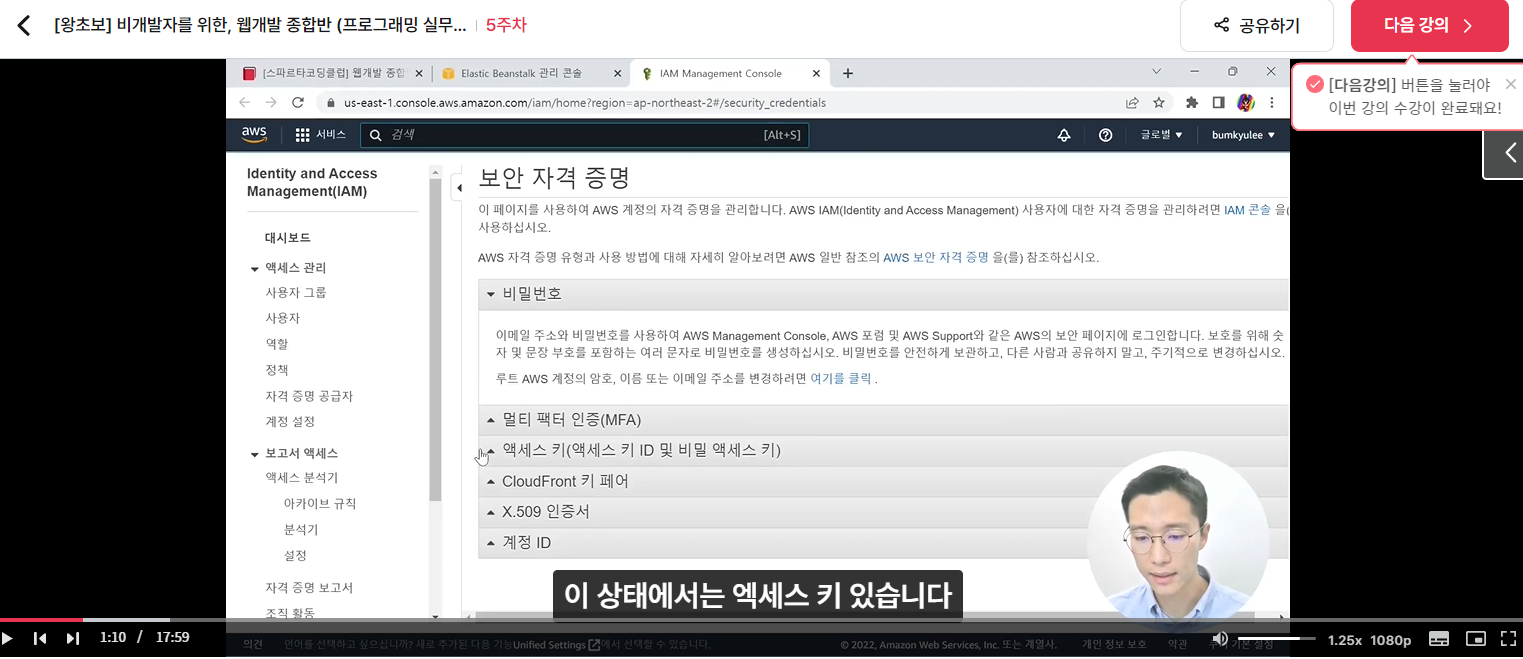Toggle video subtitles icon
Screen dimensions: 1523x659
coord(1439,638)
